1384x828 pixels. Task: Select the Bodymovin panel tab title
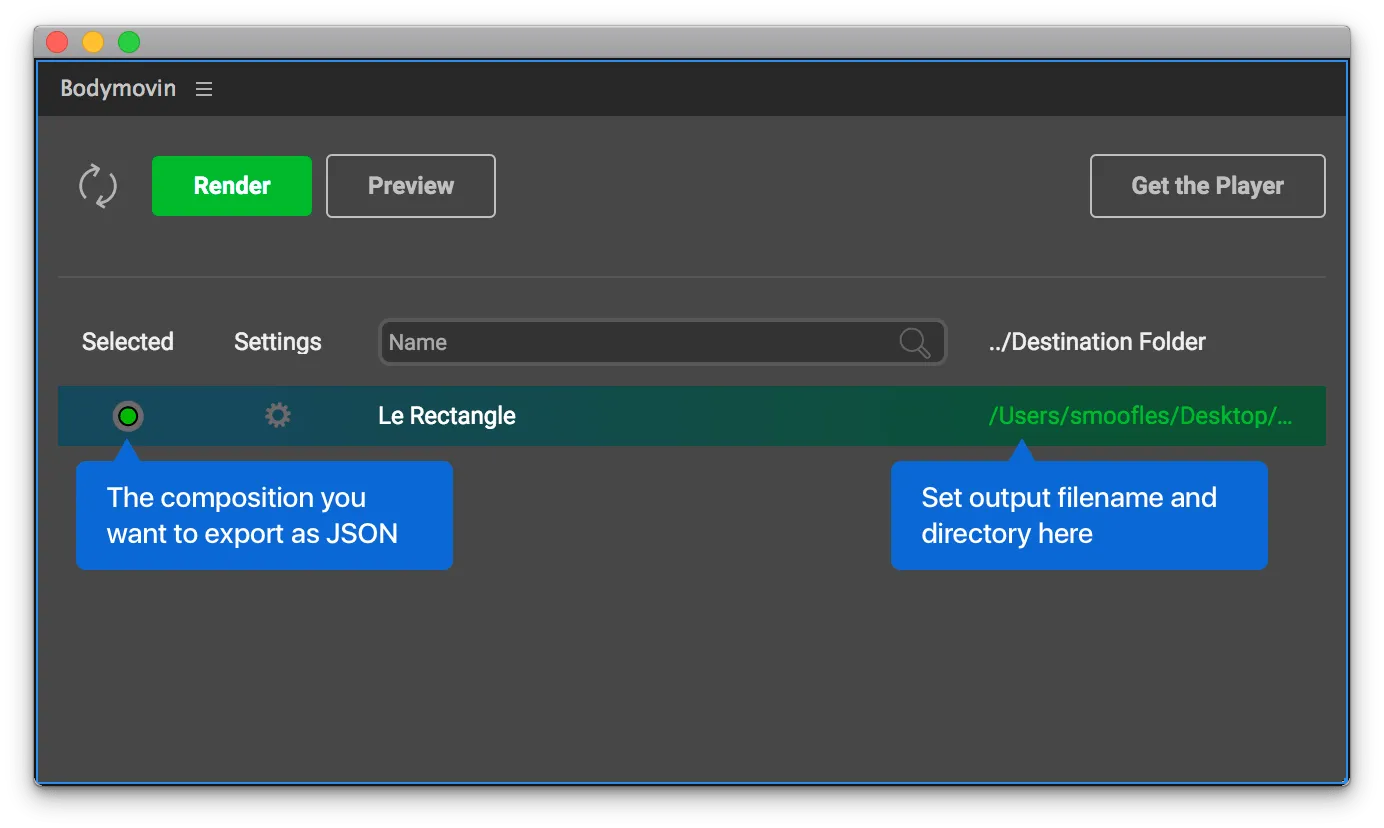click(118, 89)
